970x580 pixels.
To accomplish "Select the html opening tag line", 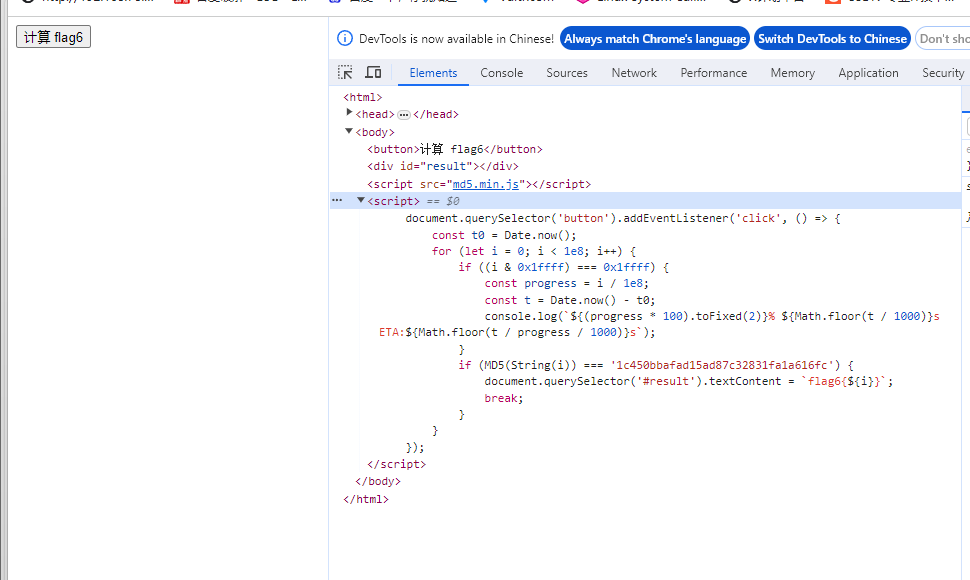I will click(363, 97).
